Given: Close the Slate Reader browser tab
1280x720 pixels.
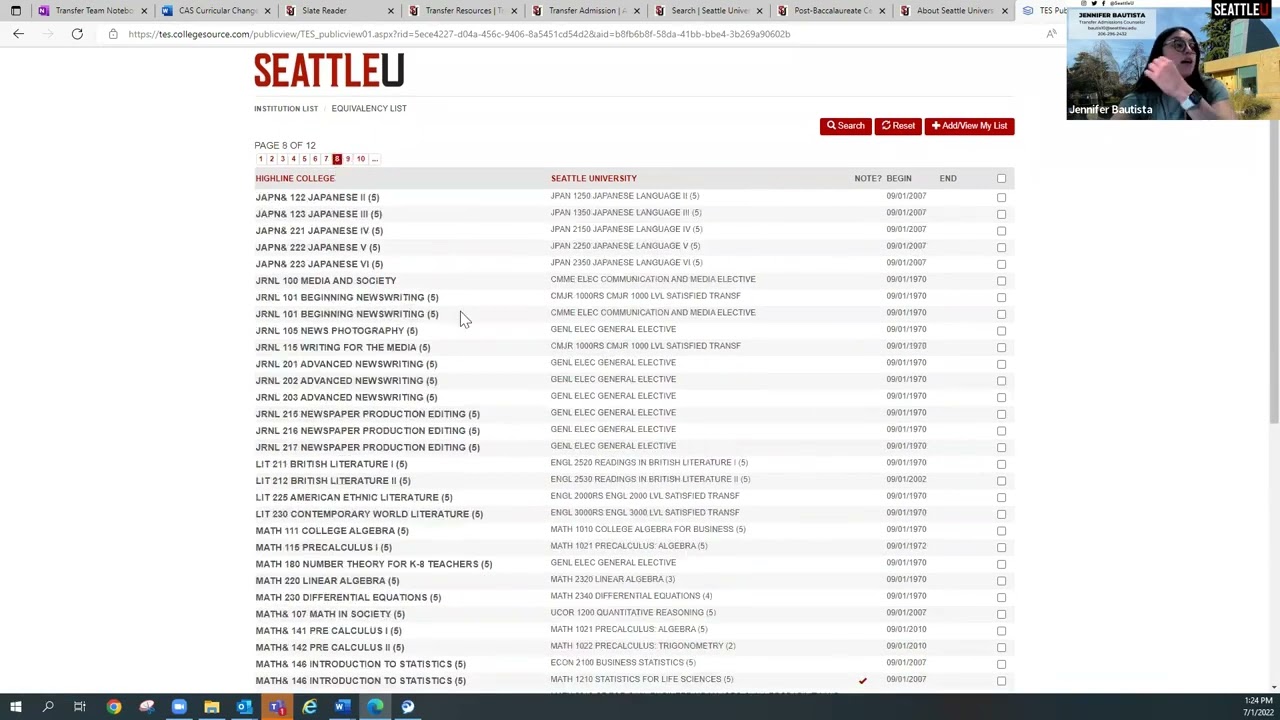Looking at the screenshot, I should click(391, 11).
